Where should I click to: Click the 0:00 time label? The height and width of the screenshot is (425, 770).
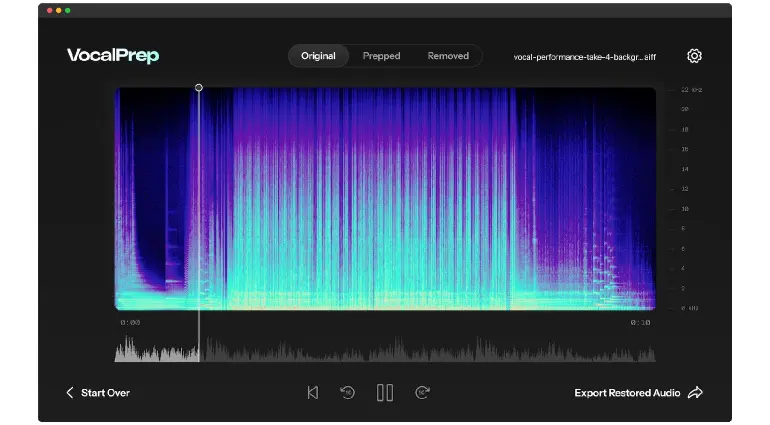(x=130, y=323)
